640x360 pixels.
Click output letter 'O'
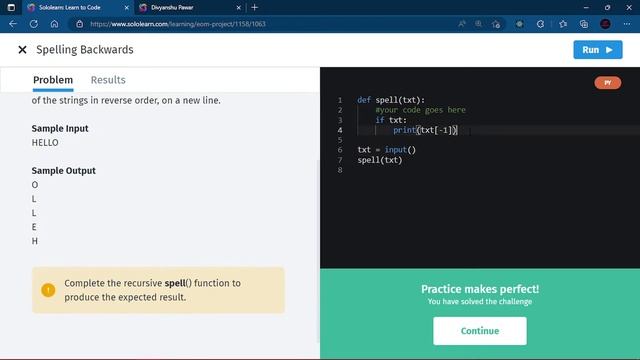(35, 185)
